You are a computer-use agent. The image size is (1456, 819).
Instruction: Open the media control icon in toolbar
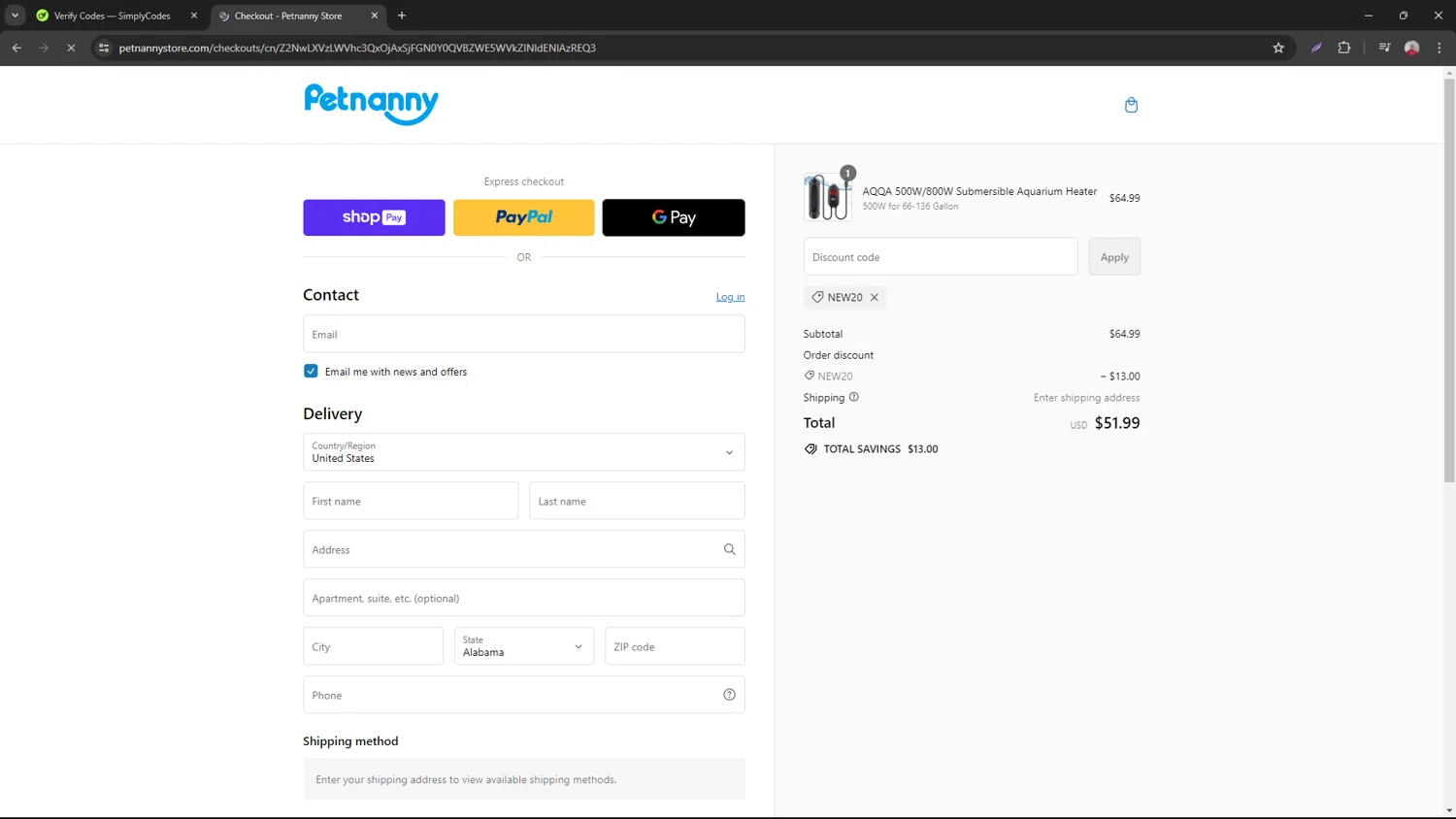pyautogui.click(x=1384, y=48)
